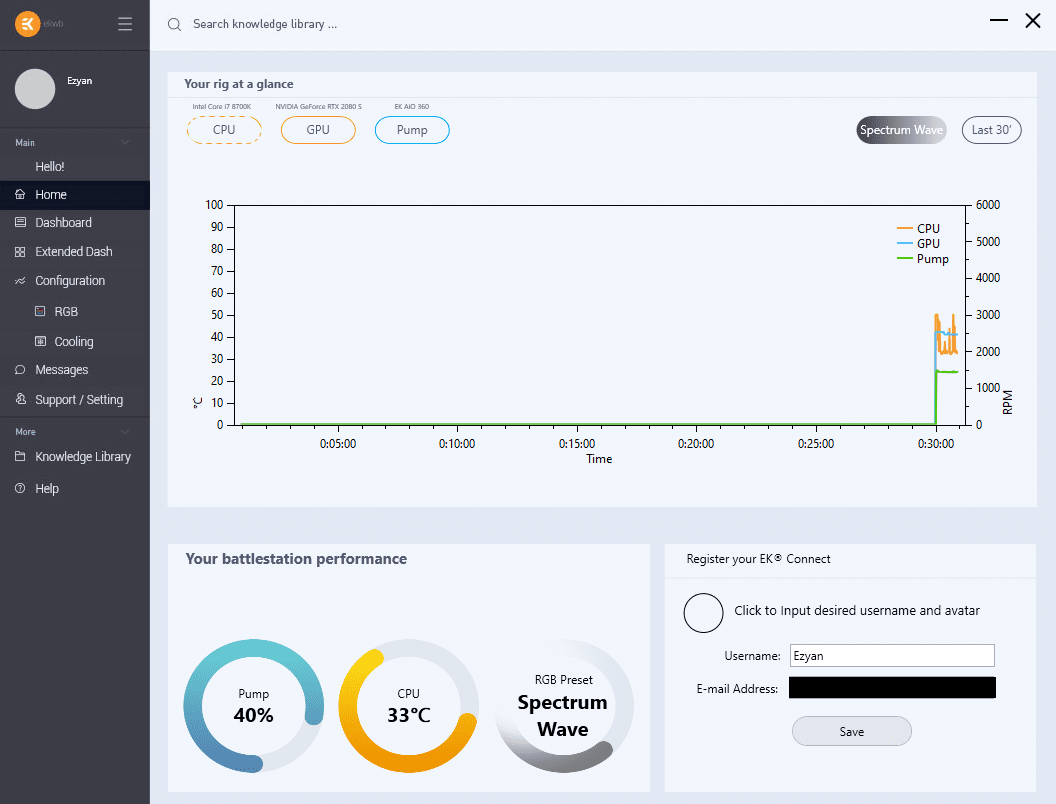Click 'Click to Input desired username and avatar'
Image resolution: width=1056 pixels, height=804 pixels.
857,611
